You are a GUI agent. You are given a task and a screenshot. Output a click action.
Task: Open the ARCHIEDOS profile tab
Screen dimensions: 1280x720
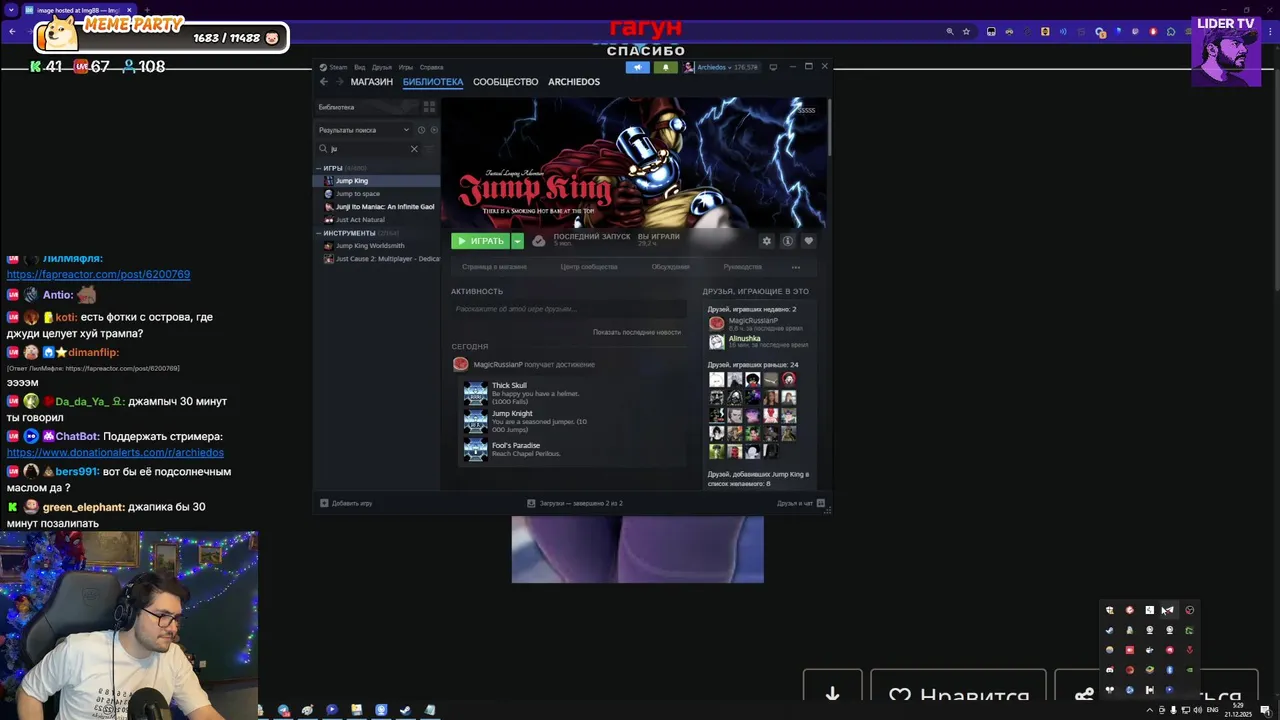574,82
